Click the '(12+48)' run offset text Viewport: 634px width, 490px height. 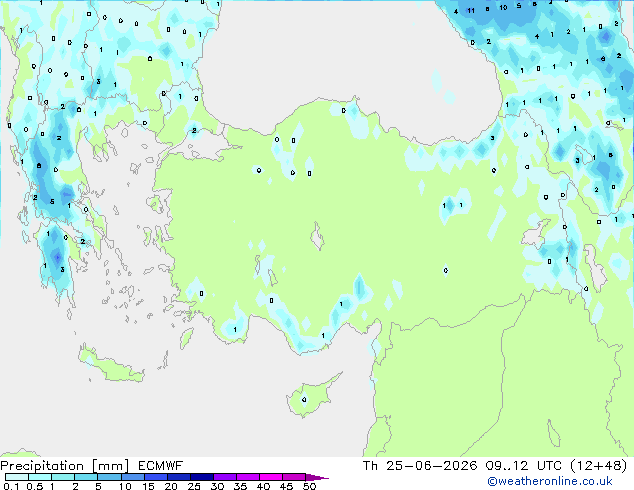[599, 466]
